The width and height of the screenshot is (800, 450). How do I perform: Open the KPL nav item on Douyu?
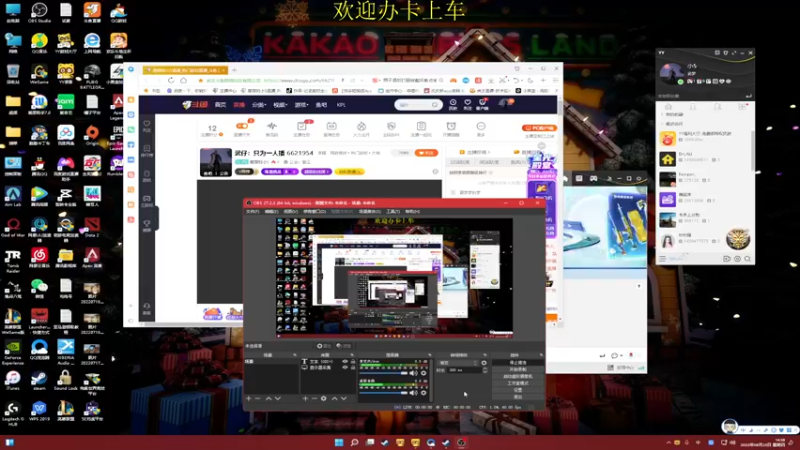point(341,105)
